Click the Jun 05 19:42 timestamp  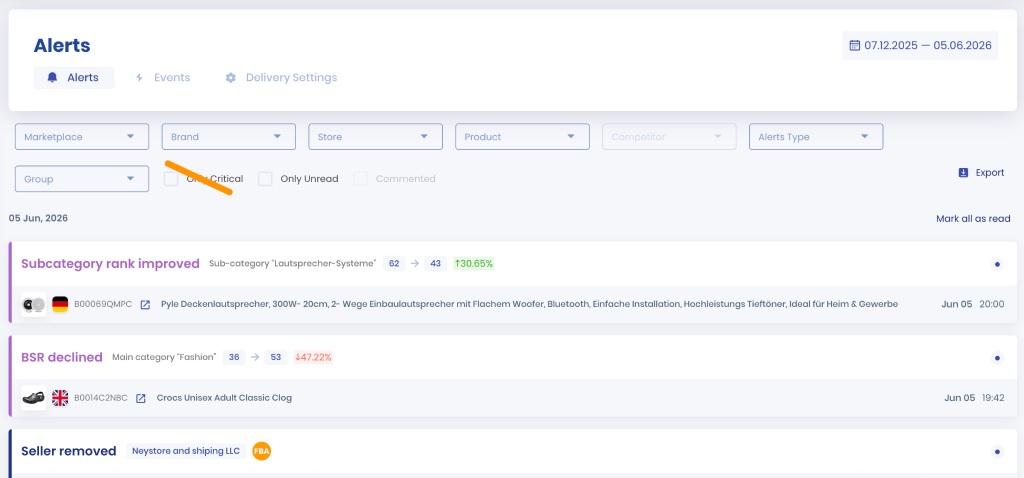point(974,398)
